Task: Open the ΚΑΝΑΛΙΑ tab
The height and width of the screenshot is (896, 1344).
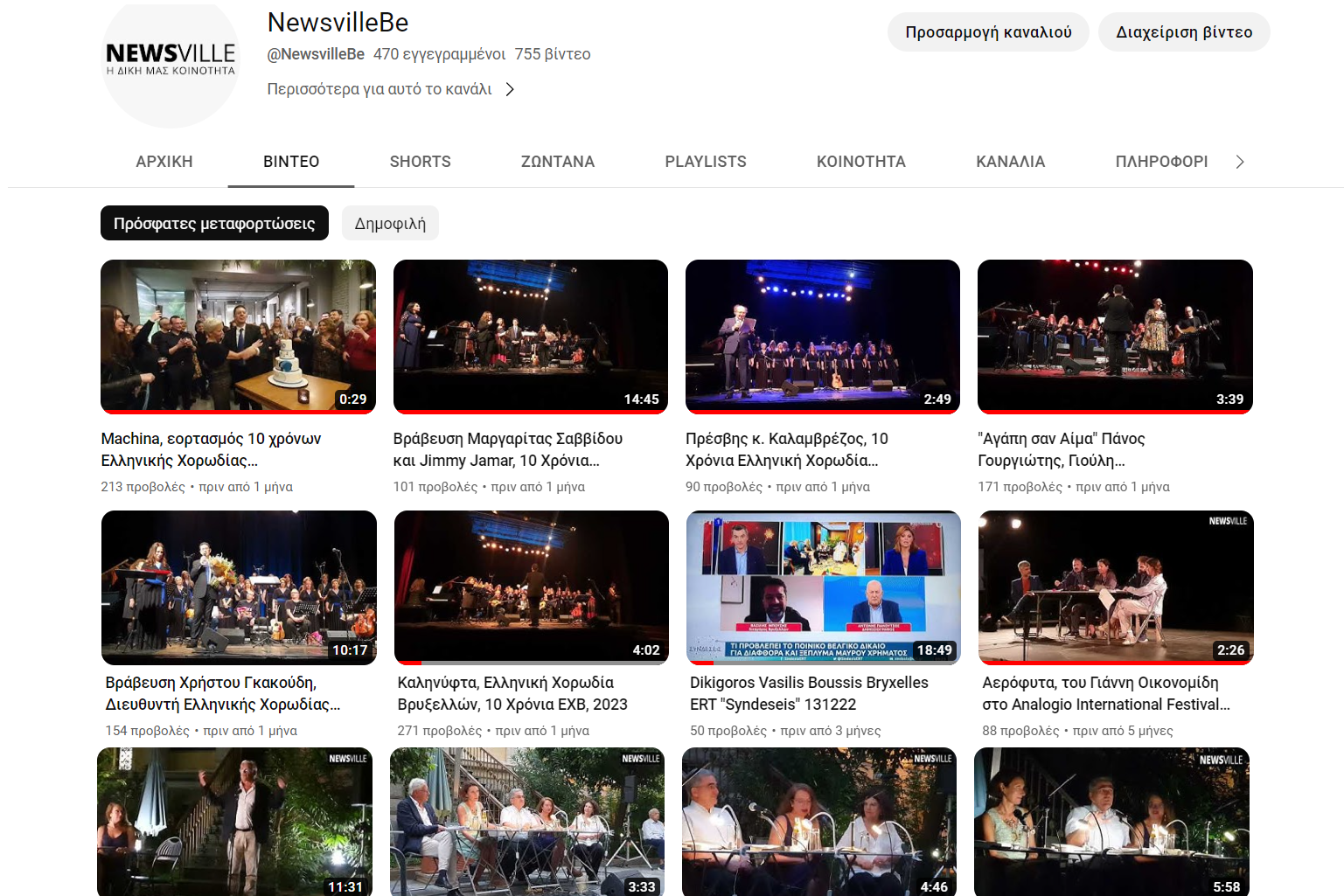Action: coord(1011,162)
